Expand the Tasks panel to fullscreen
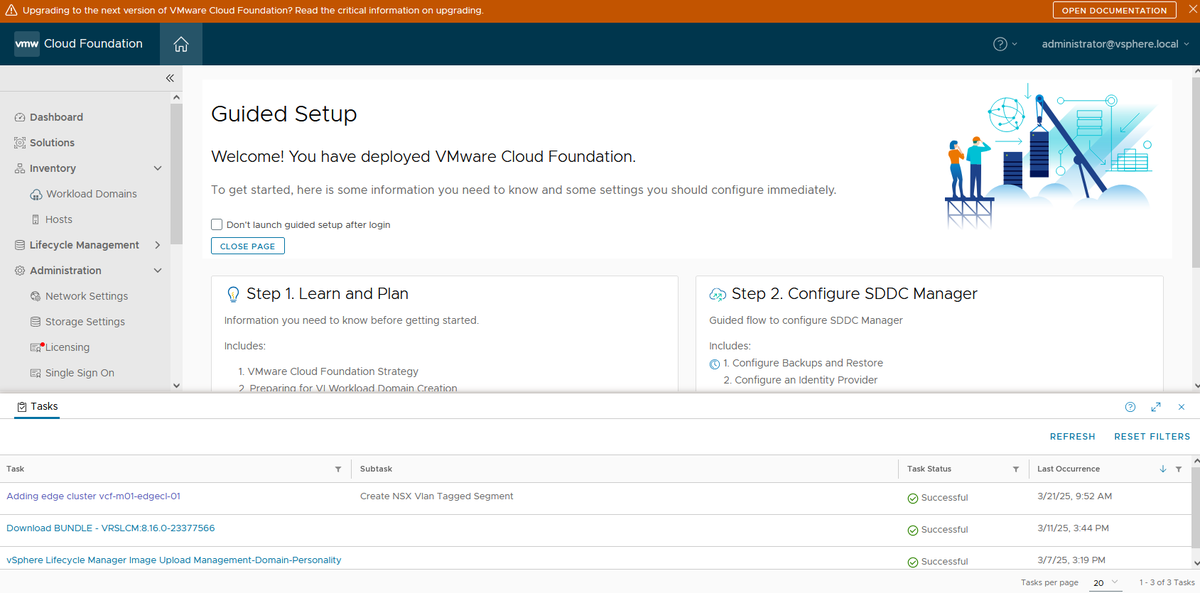The width and height of the screenshot is (1200, 593). (x=1155, y=407)
